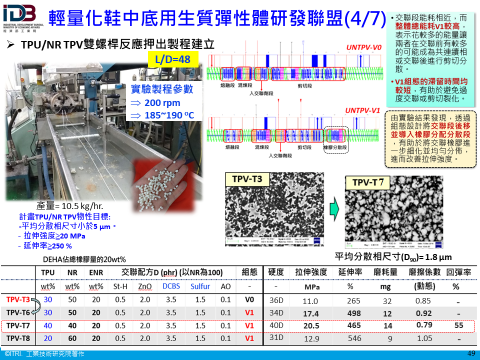Click the arrow beside 200 rpm
Viewport: 480px width, 360px height.
pyautogui.click(x=136, y=103)
